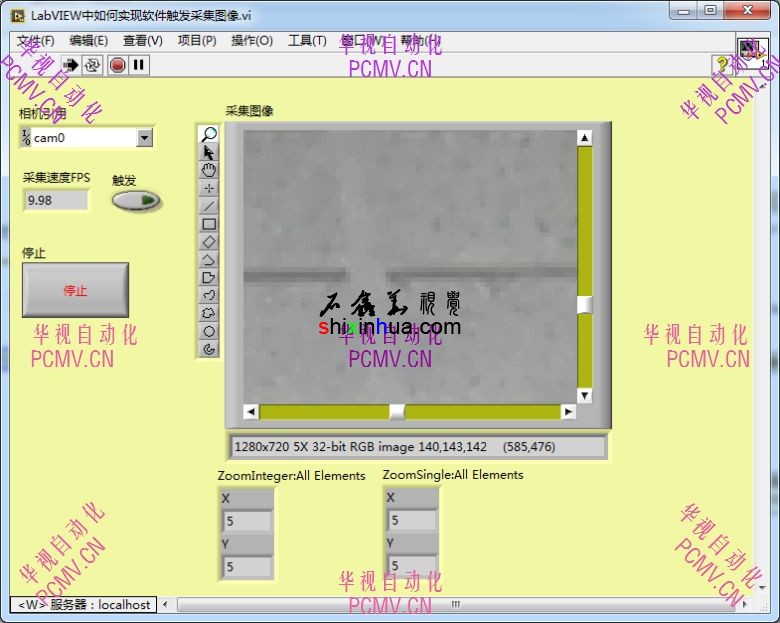Click window vertical scrollbar down arrow
Screen dimensions: 780x623
pyautogui.click(x=762, y=588)
